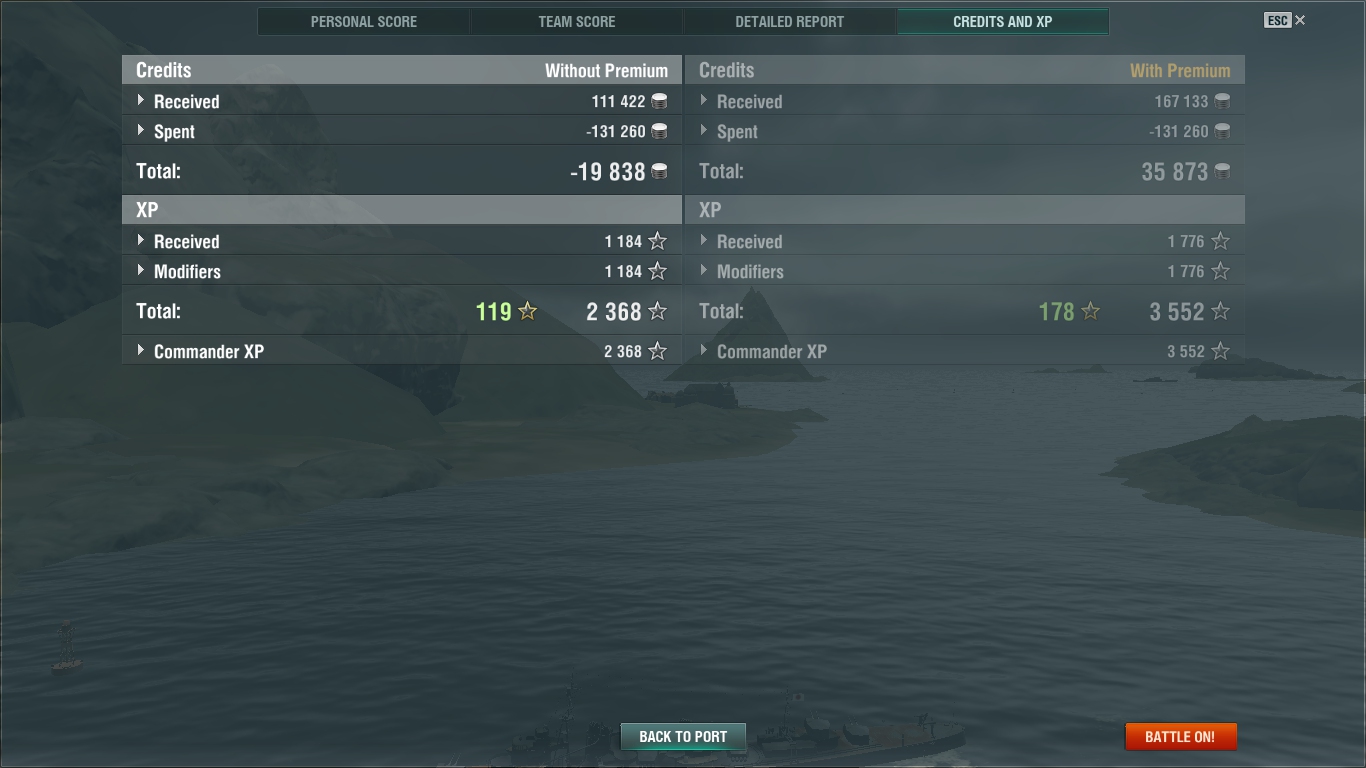Switch to the Personal Score tab

[x=364, y=21]
